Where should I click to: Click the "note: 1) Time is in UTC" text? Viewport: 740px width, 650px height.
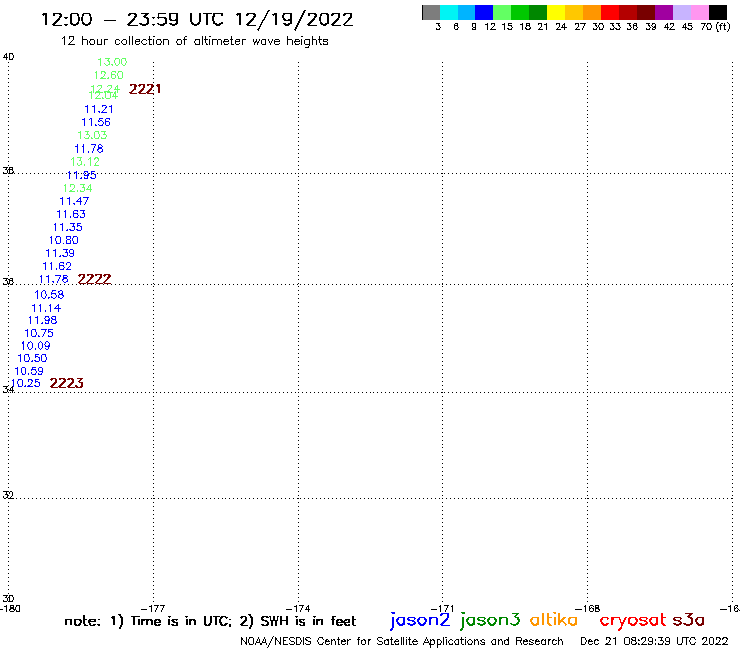coord(148,621)
